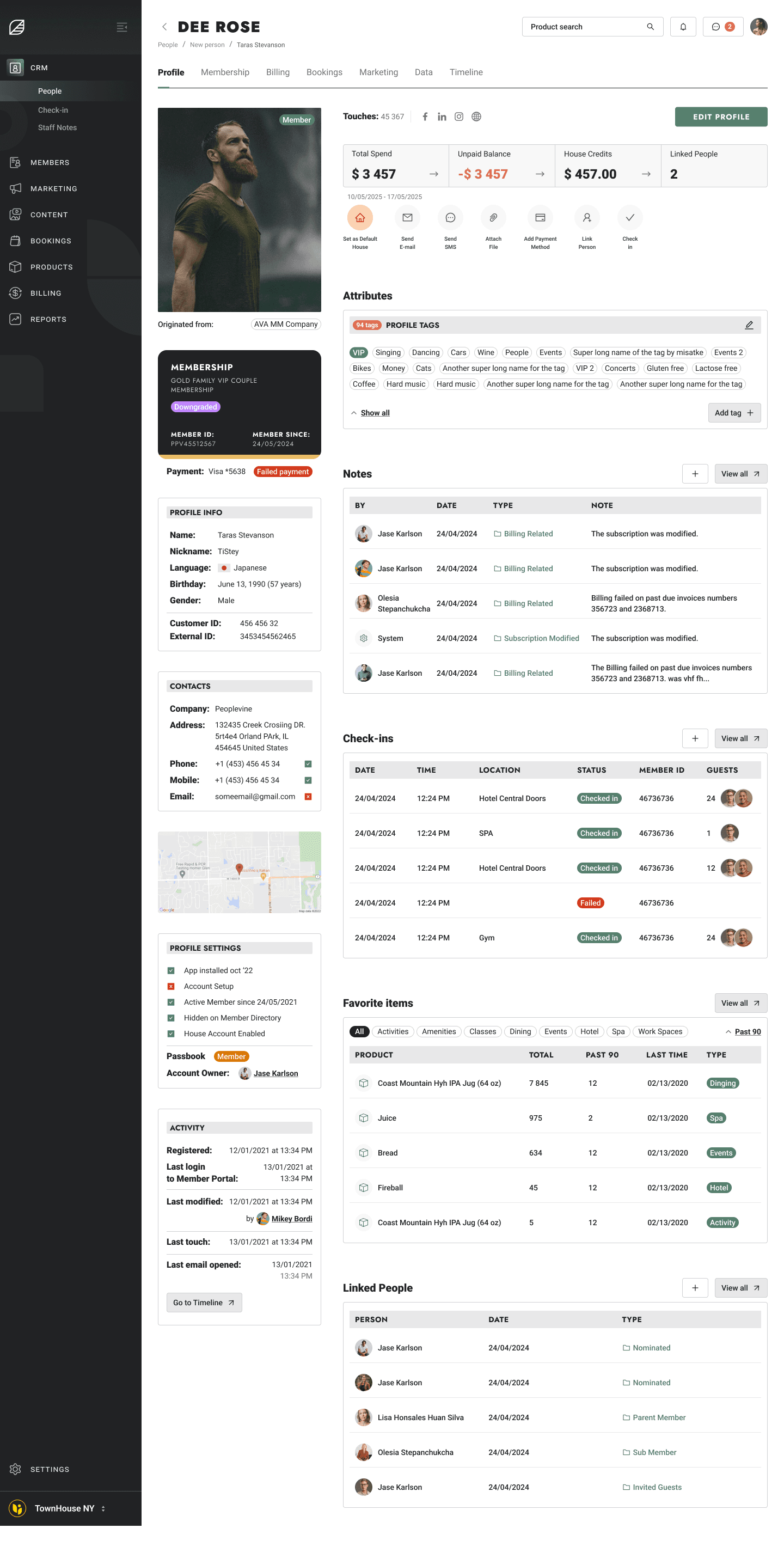Image resolution: width=784 pixels, height=1565 pixels.
Task: Switch to the Membership tab
Action: click(x=225, y=72)
